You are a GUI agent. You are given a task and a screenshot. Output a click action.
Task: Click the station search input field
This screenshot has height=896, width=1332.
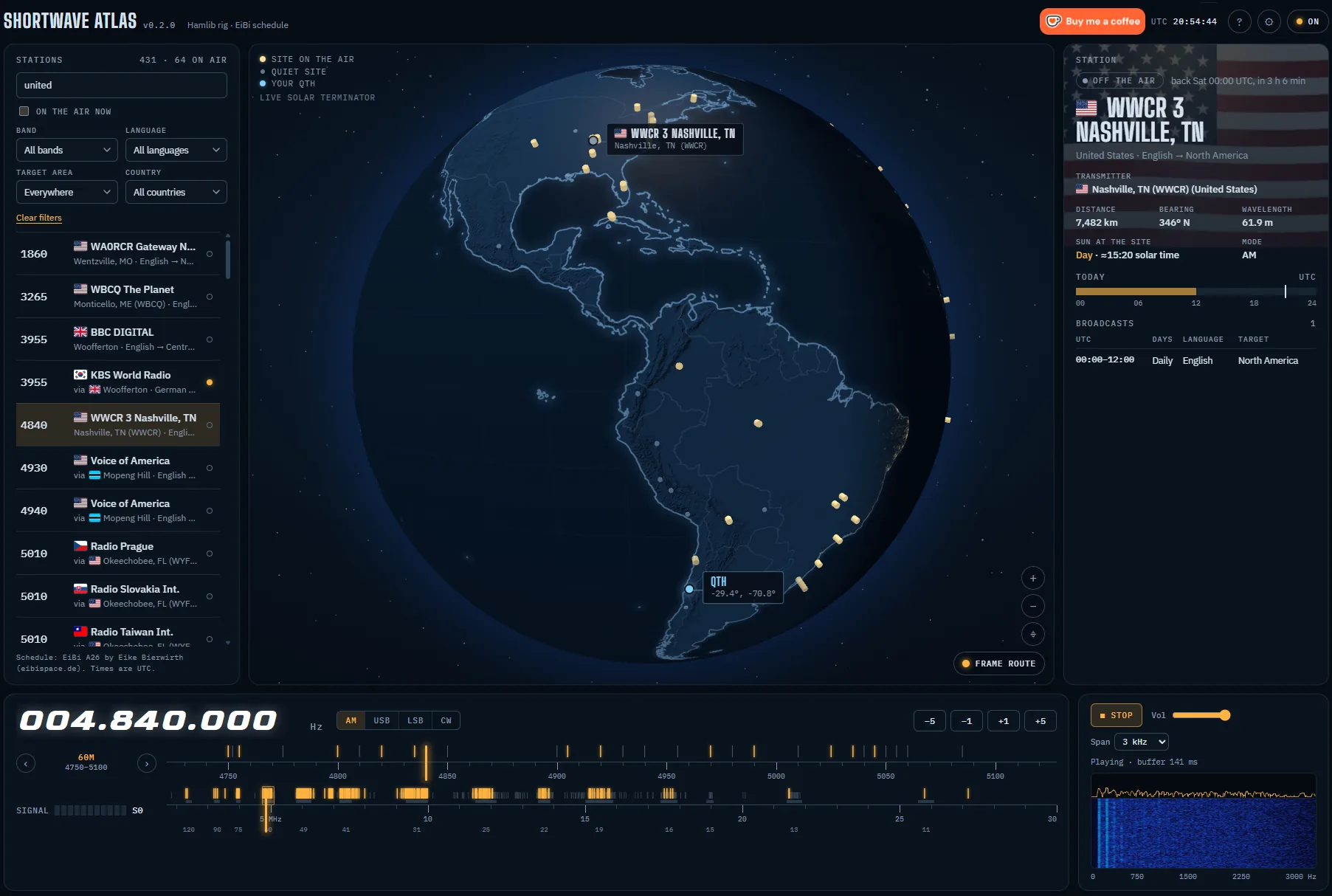122,85
